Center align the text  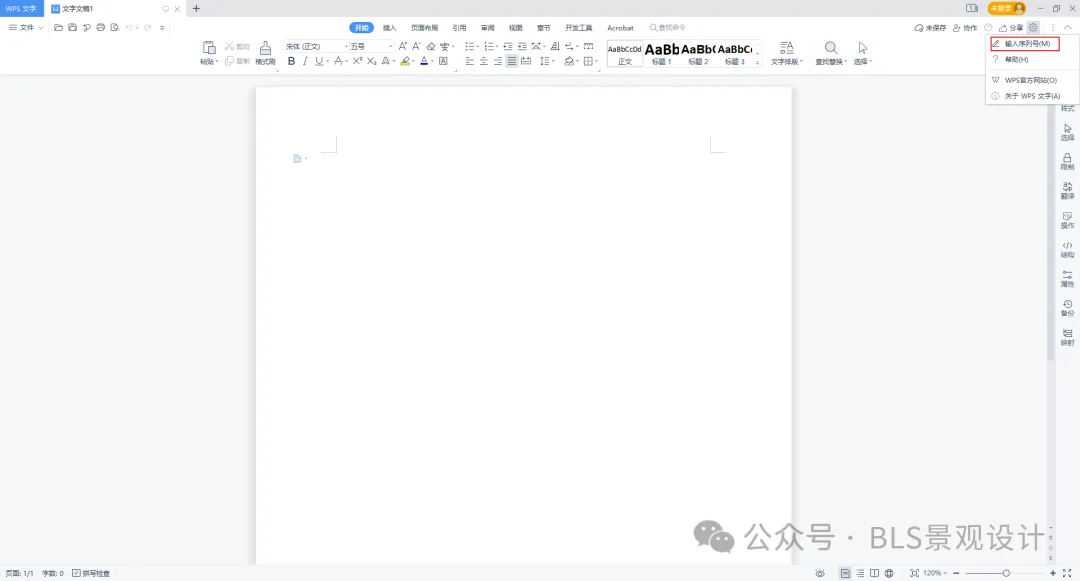tap(484, 61)
